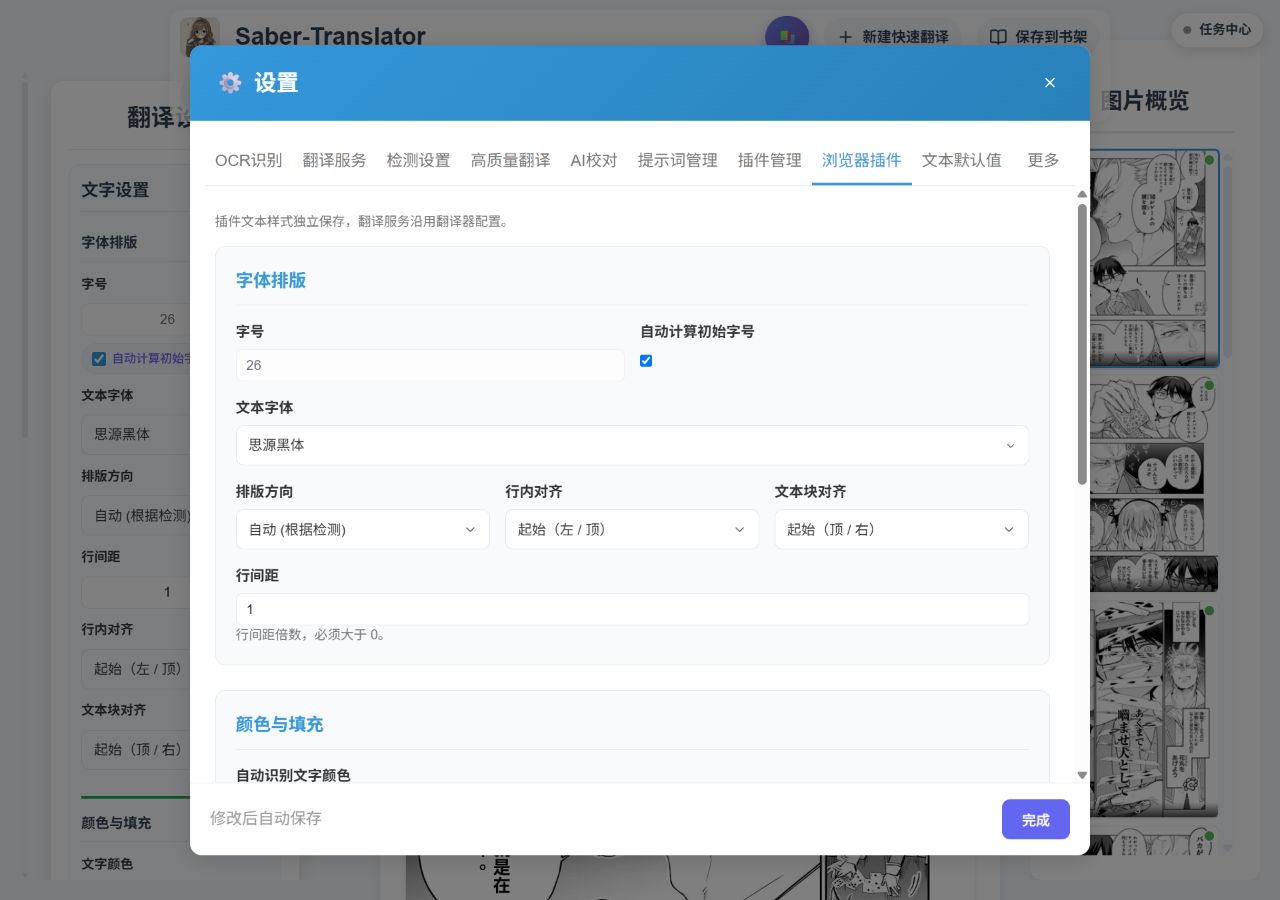Select the 高质量翻译 tab

pyautogui.click(x=511, y=160)
